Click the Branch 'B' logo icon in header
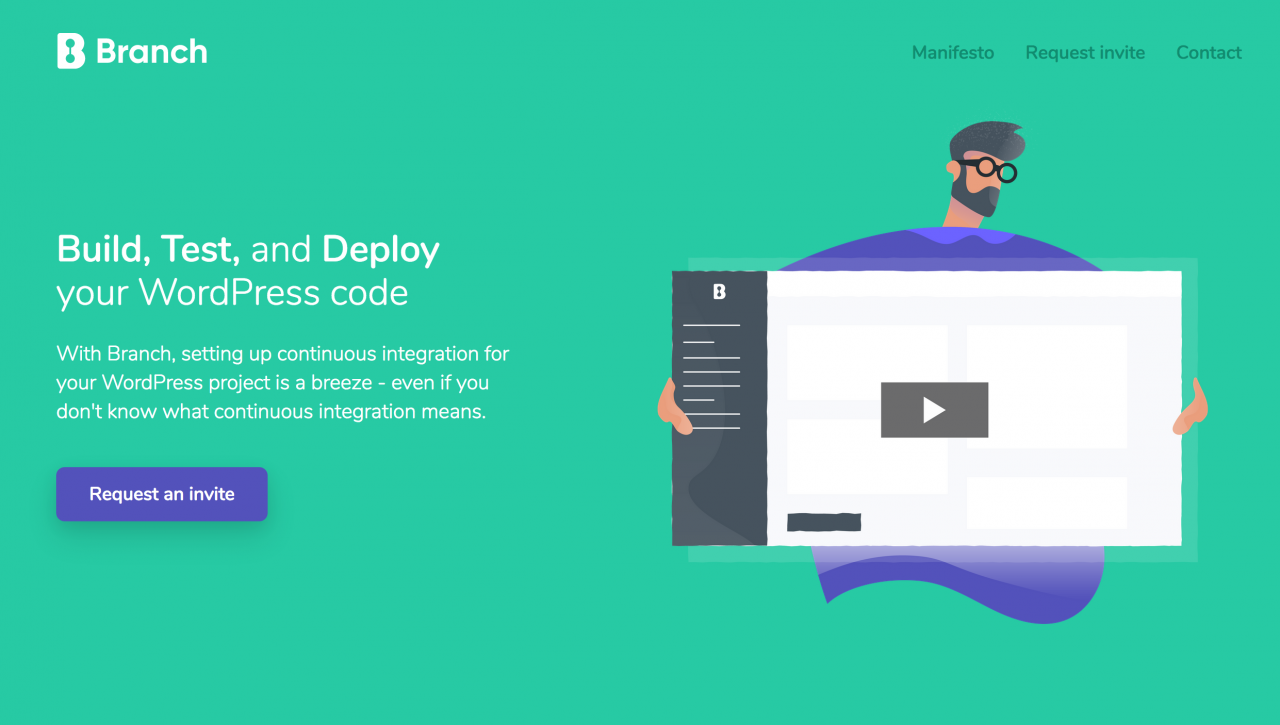Screen dimensions: 1280x725 pyautogui.click(x=71, y=51)
